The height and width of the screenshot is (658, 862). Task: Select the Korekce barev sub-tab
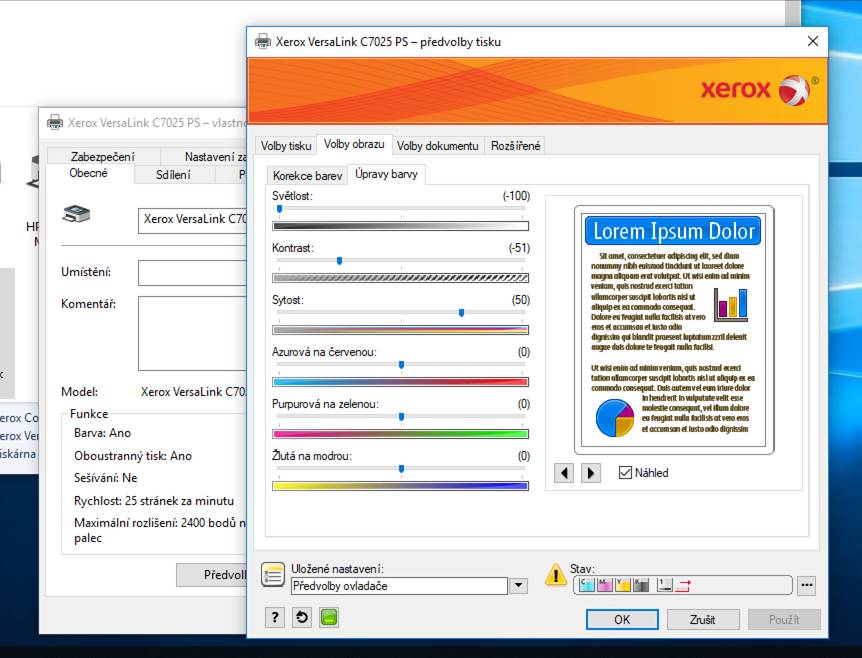pos(307,176)
